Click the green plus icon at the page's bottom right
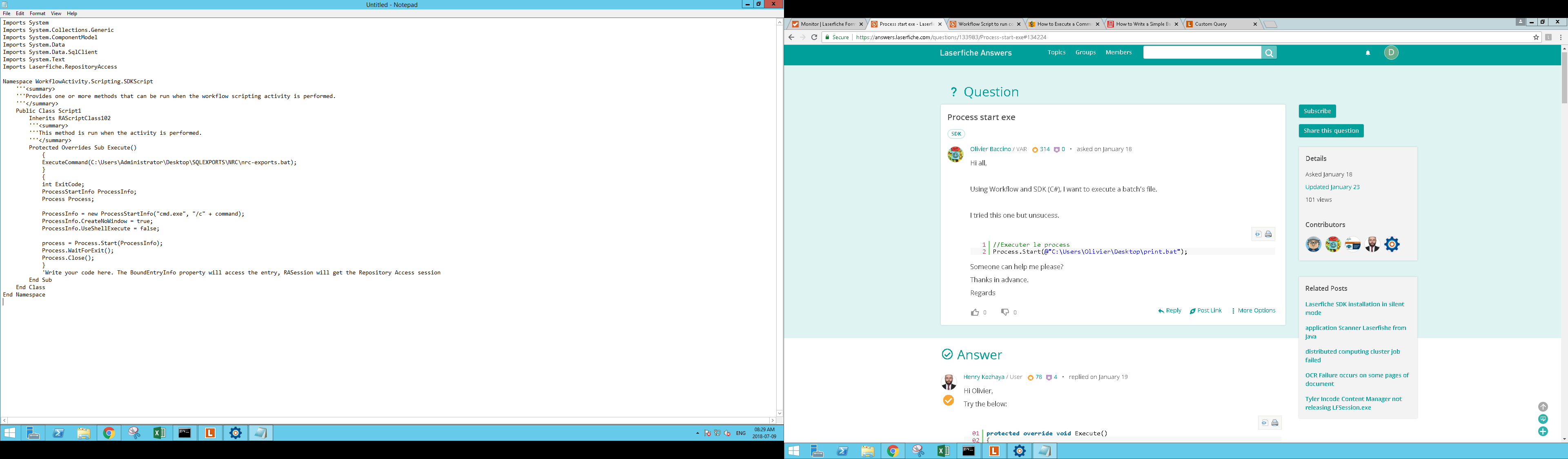The width and height of the screenshot is (1568, 459). 1542,432
